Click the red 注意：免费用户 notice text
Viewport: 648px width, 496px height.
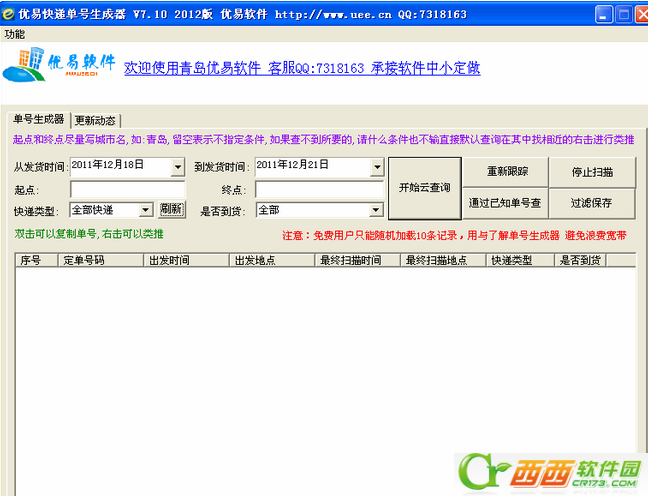tap(454, 236)
